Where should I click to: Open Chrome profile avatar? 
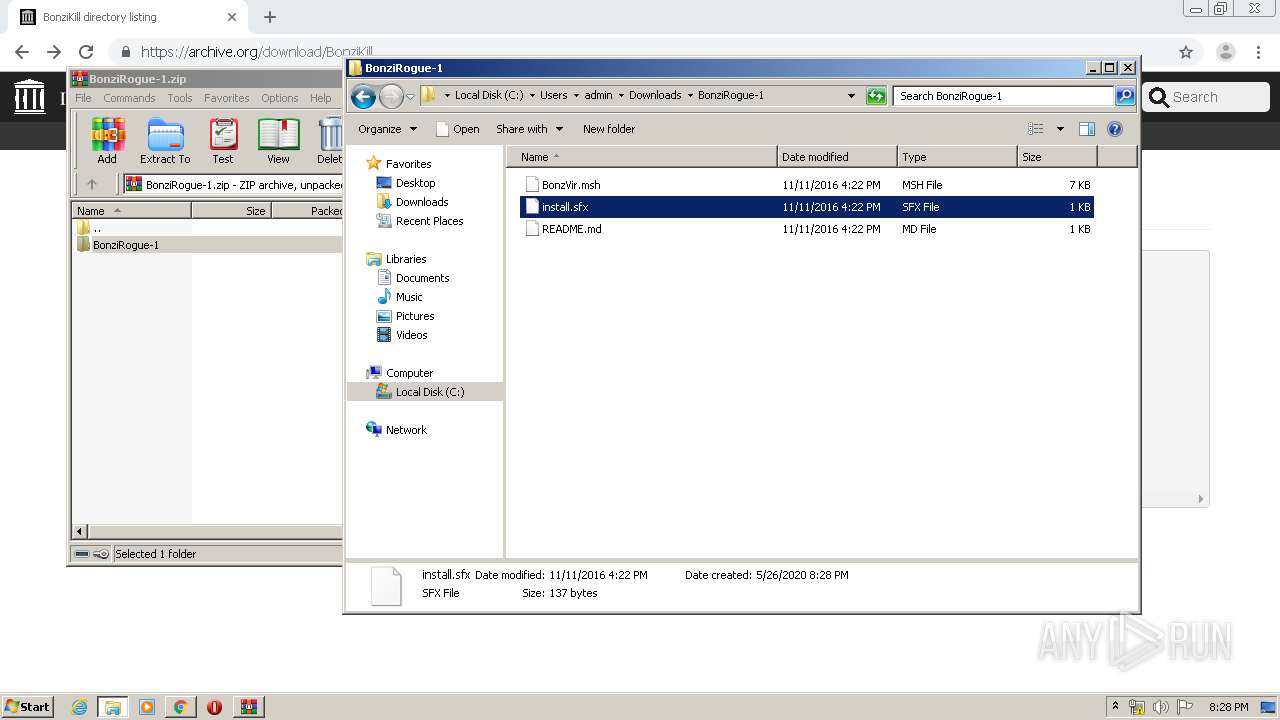(1226, 52)
